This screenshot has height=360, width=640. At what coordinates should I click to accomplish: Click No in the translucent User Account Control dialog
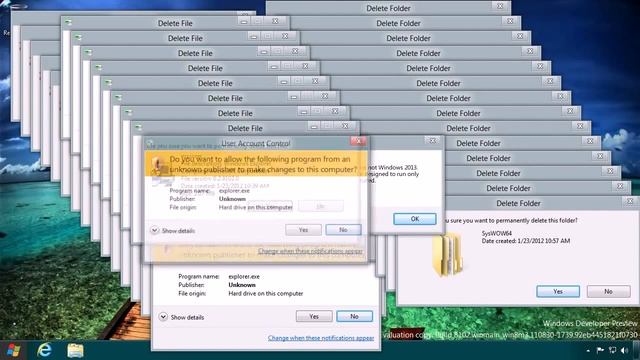(x=343, y=230)
